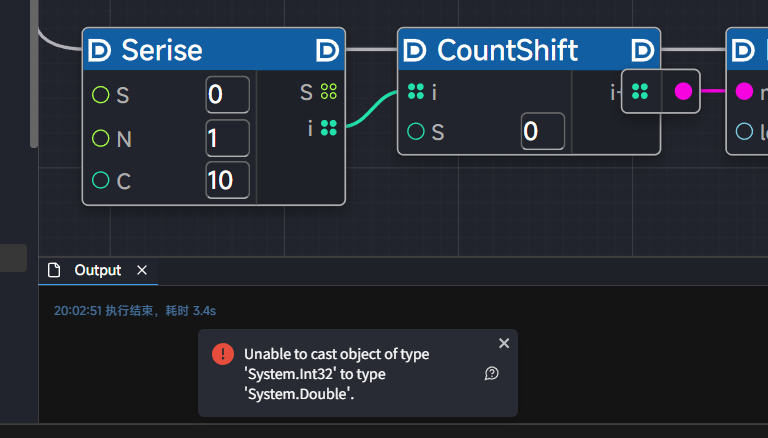This screenshot has width=768, height=438.
Task: Select the S input port circle on Serise
Action: [x=100, y=96]
